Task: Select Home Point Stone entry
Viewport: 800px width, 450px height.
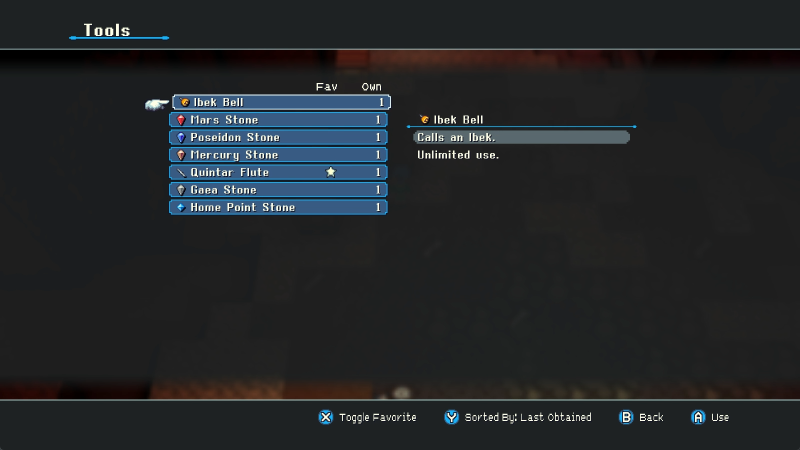Action: (x=278, y=207)
